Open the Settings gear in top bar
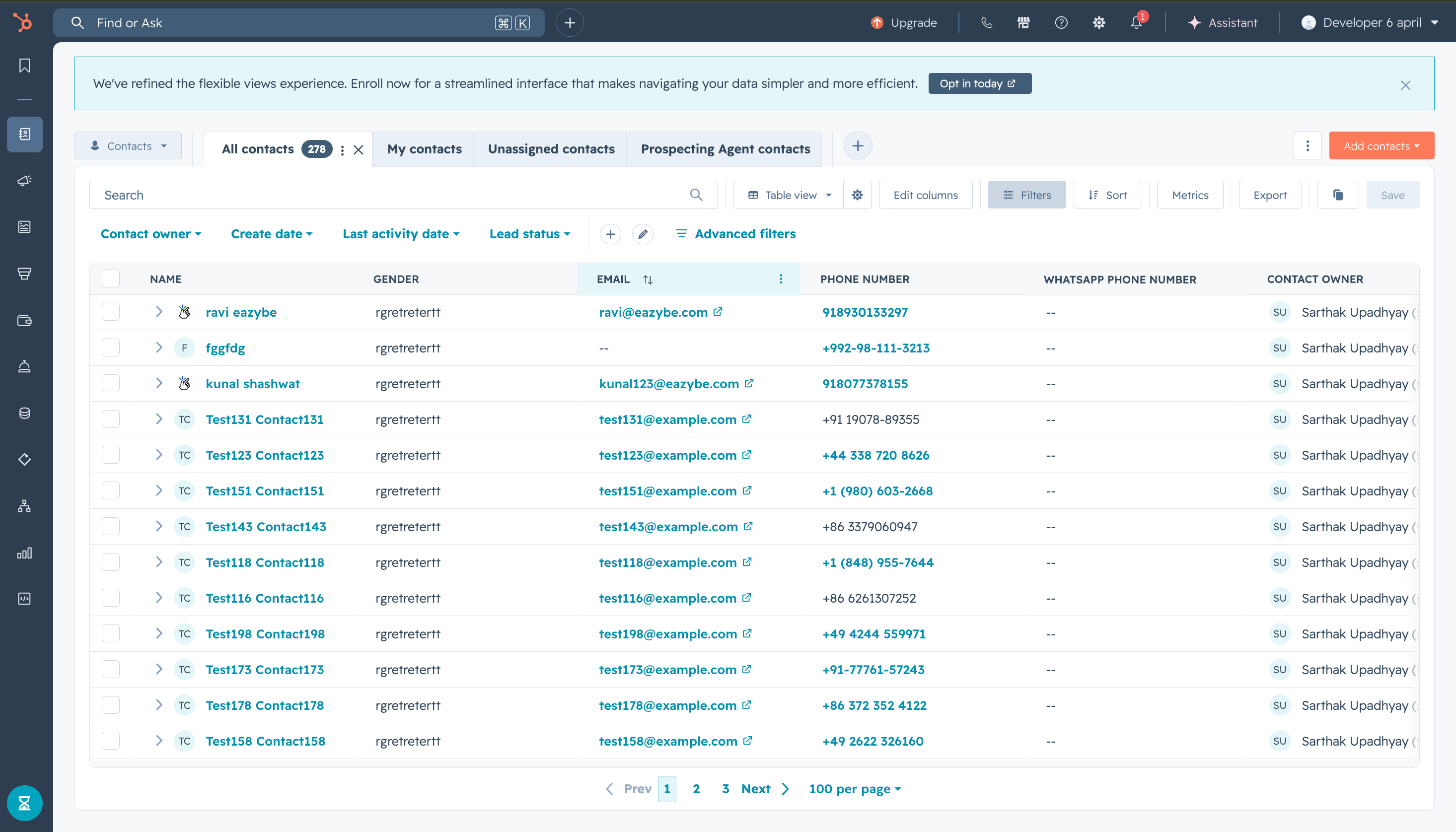The image size is (1456, 832). (1099, 23)
